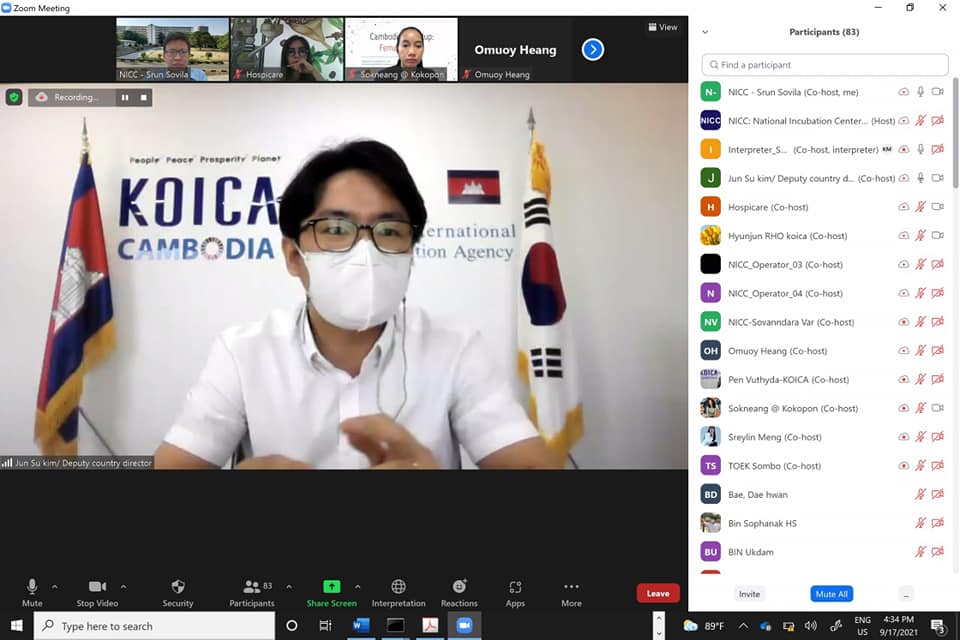Show hidden system tray icons chevron

[743, 626]
